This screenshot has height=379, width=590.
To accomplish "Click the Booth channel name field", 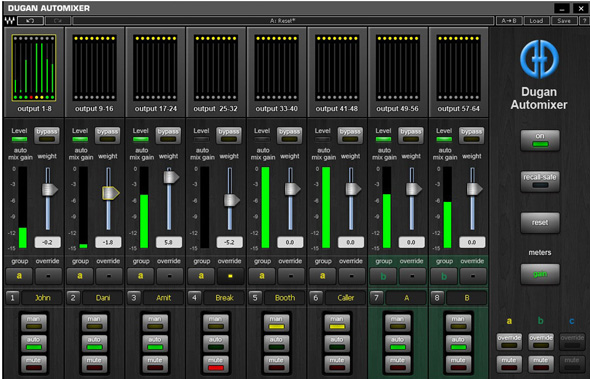I will pos(285,298).
